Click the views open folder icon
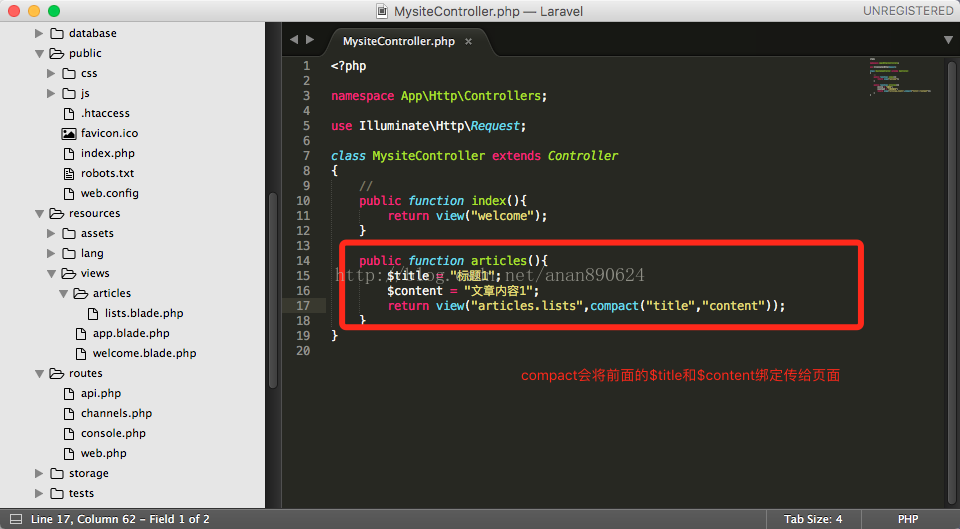960x529 pixels. [69, 273]
